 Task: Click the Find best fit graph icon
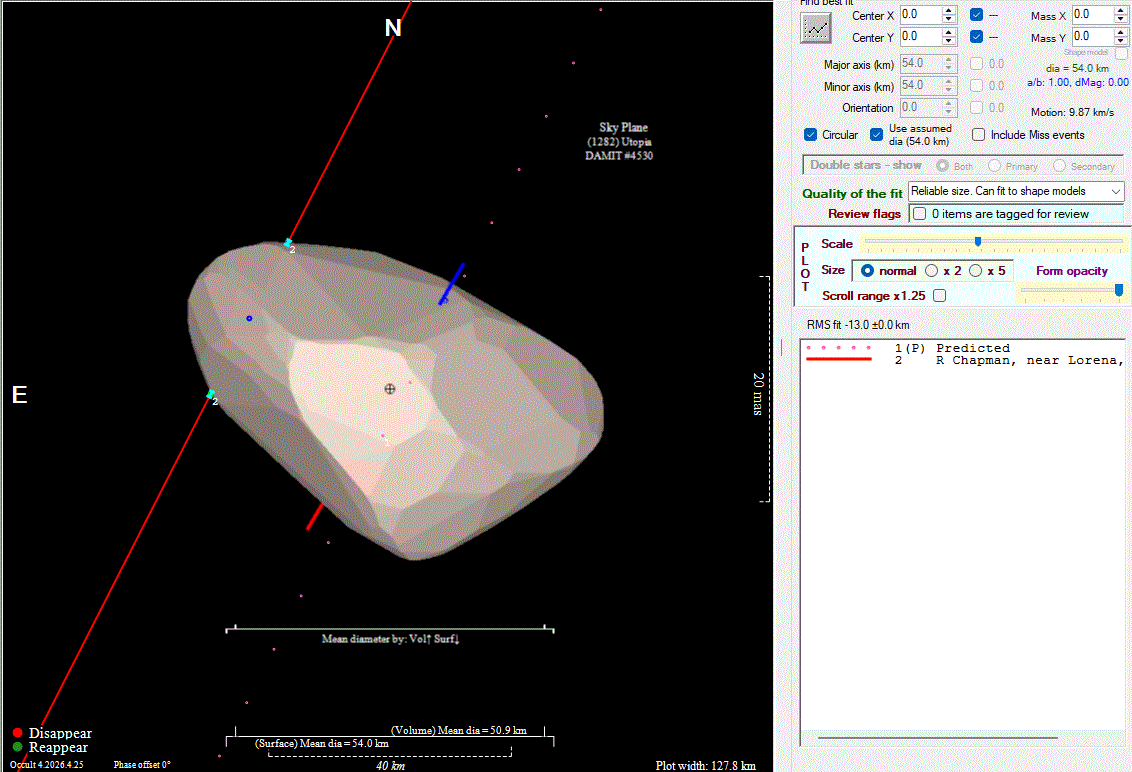point(816,28)
